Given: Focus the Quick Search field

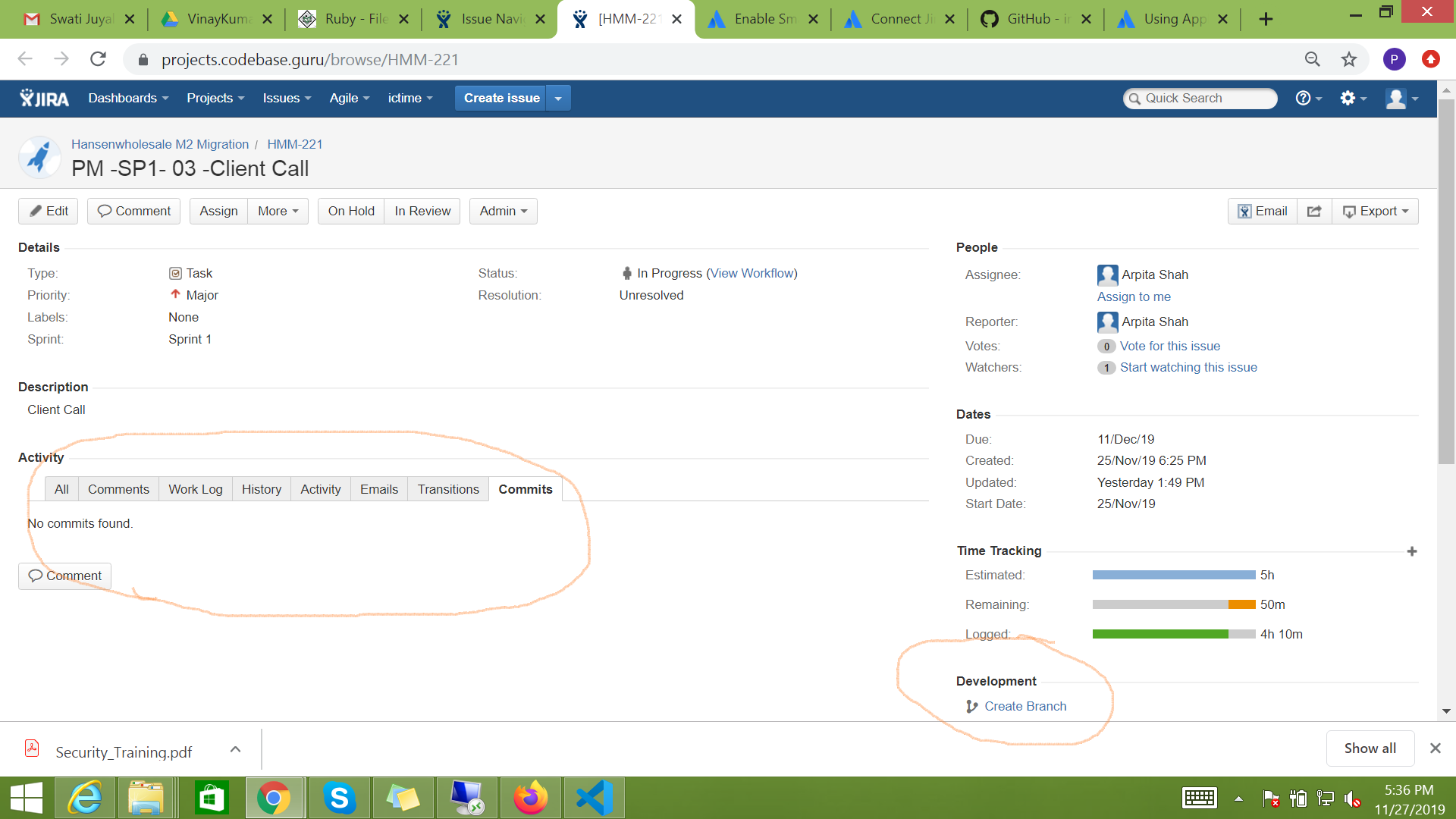Looking at the screenshot, I should tap(1200, 99).
